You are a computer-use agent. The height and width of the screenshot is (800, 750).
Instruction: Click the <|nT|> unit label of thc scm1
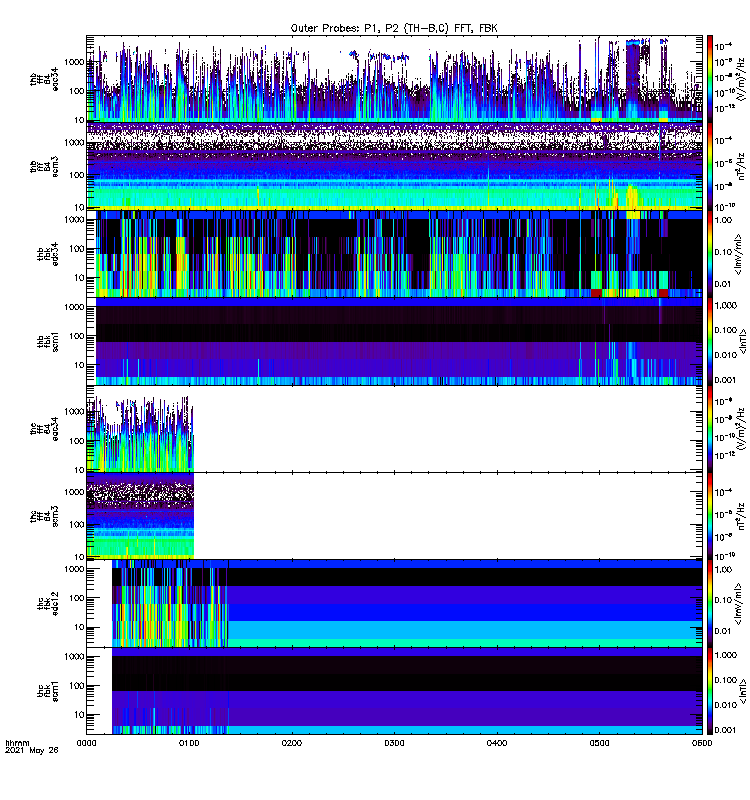tap(743, 691)
